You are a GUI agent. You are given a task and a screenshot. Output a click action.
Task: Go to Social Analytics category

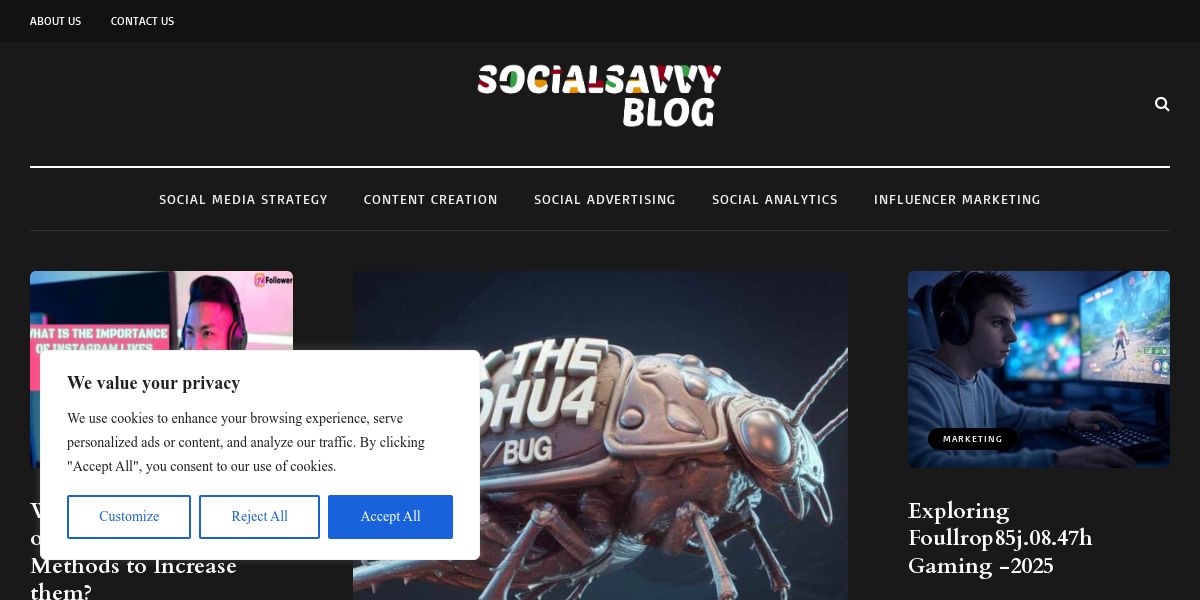tap(775, 200)
